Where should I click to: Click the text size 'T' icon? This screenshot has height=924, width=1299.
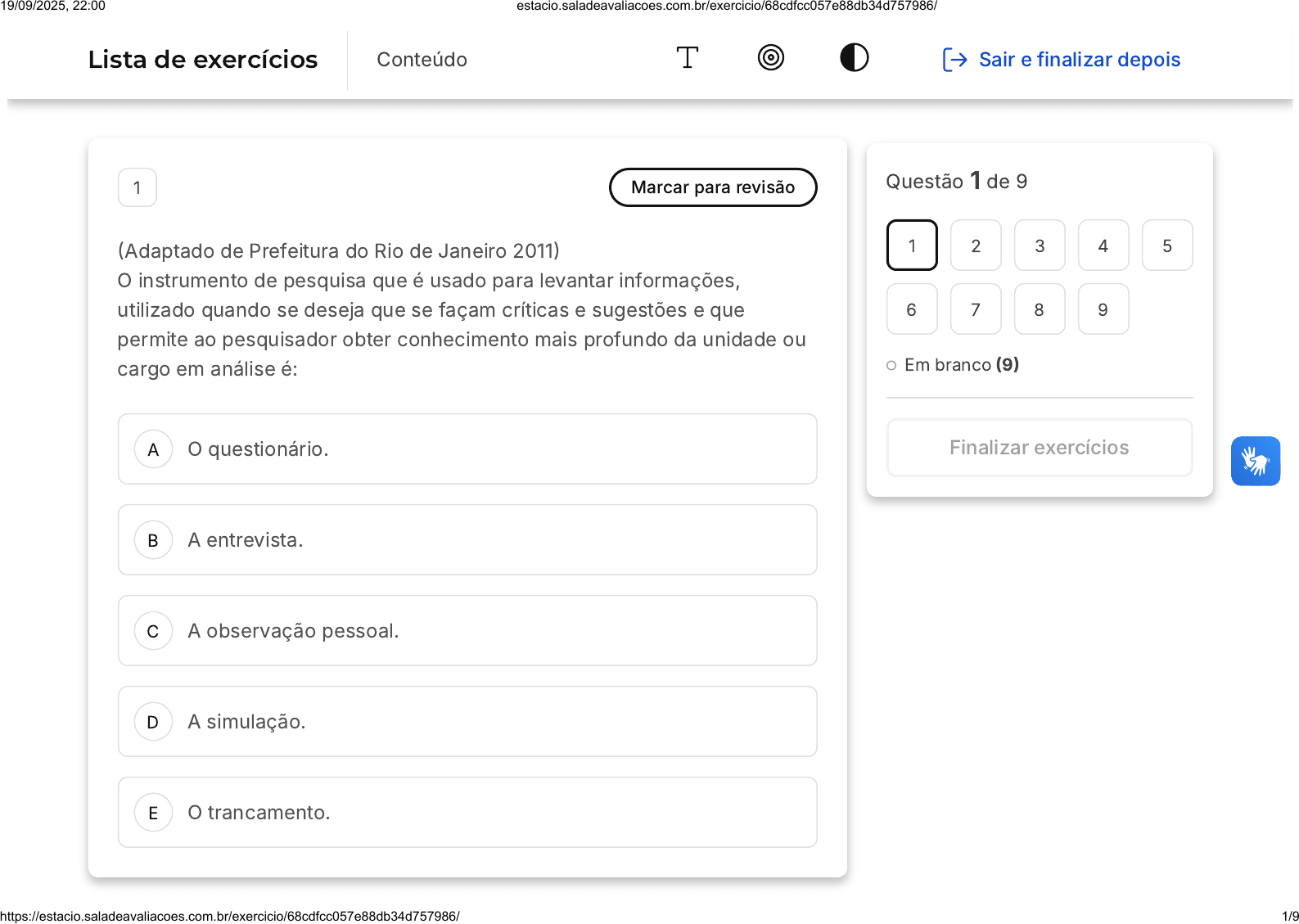(x=687, y=58)
